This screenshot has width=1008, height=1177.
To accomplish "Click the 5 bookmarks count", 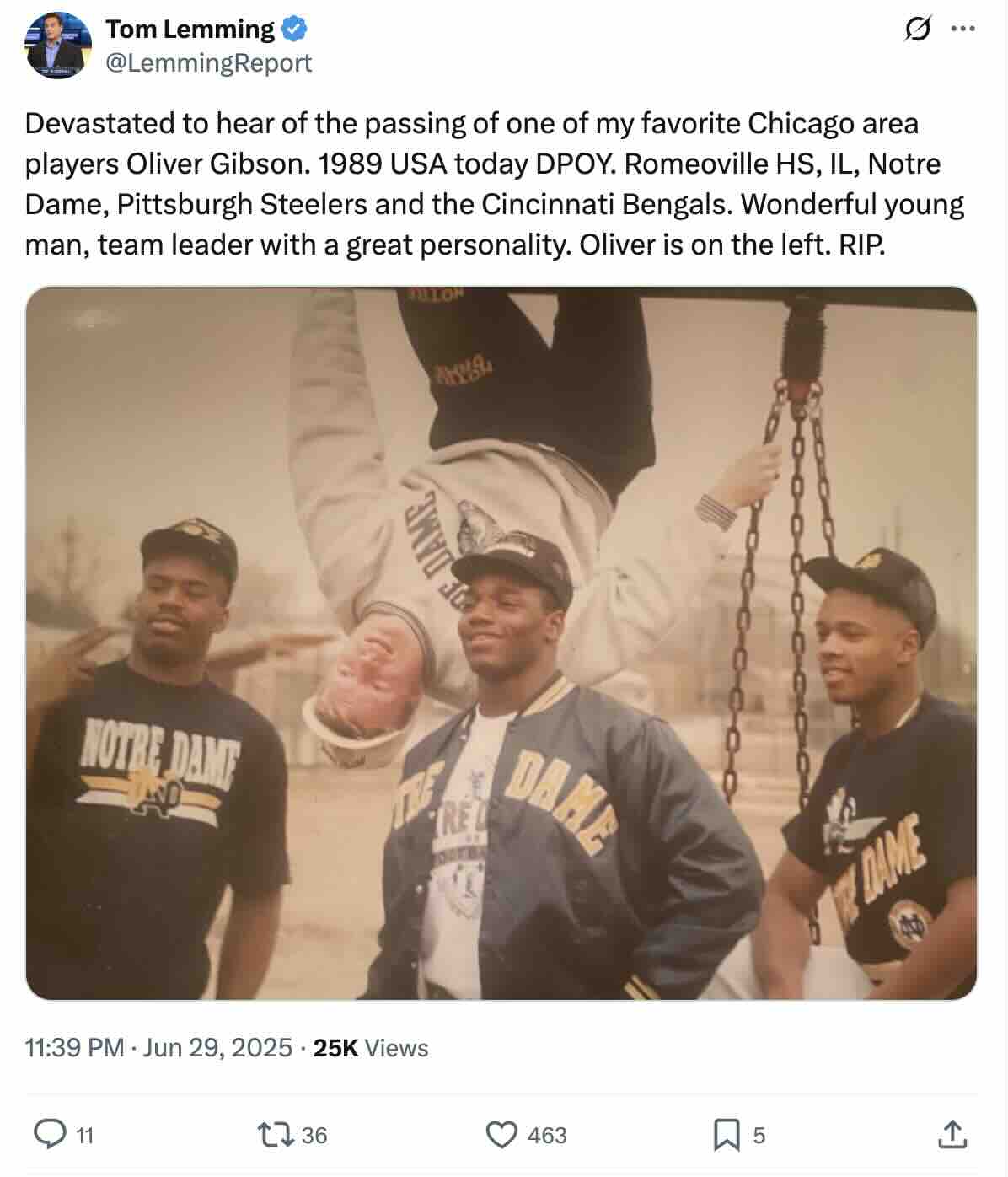I will click(x=759, y=1136).
